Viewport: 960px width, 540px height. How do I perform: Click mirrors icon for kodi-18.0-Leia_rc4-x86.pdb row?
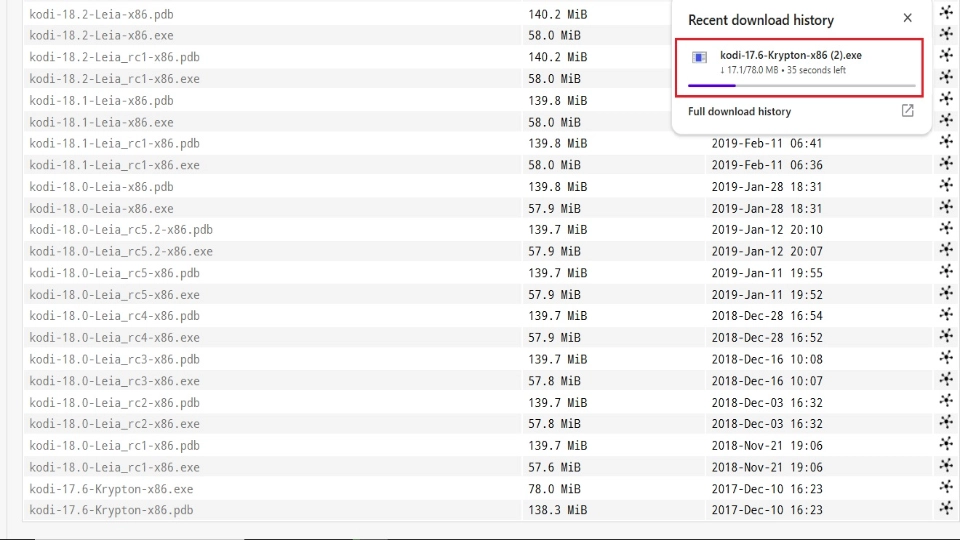click(x=947, y=314)
